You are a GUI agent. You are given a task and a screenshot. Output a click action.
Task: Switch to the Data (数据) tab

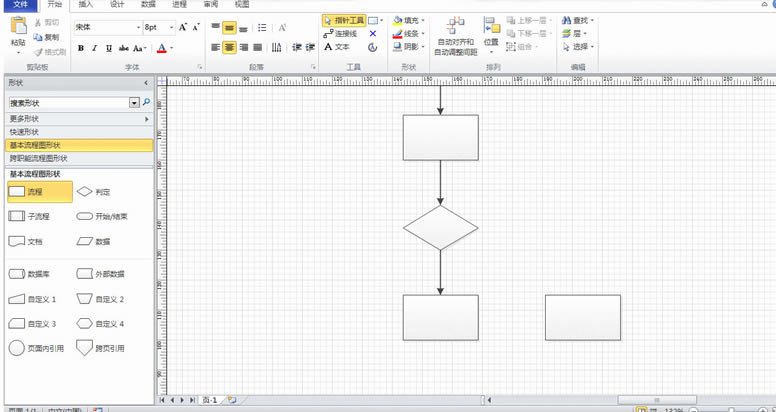pyautogui.click(x=148, y=5)
